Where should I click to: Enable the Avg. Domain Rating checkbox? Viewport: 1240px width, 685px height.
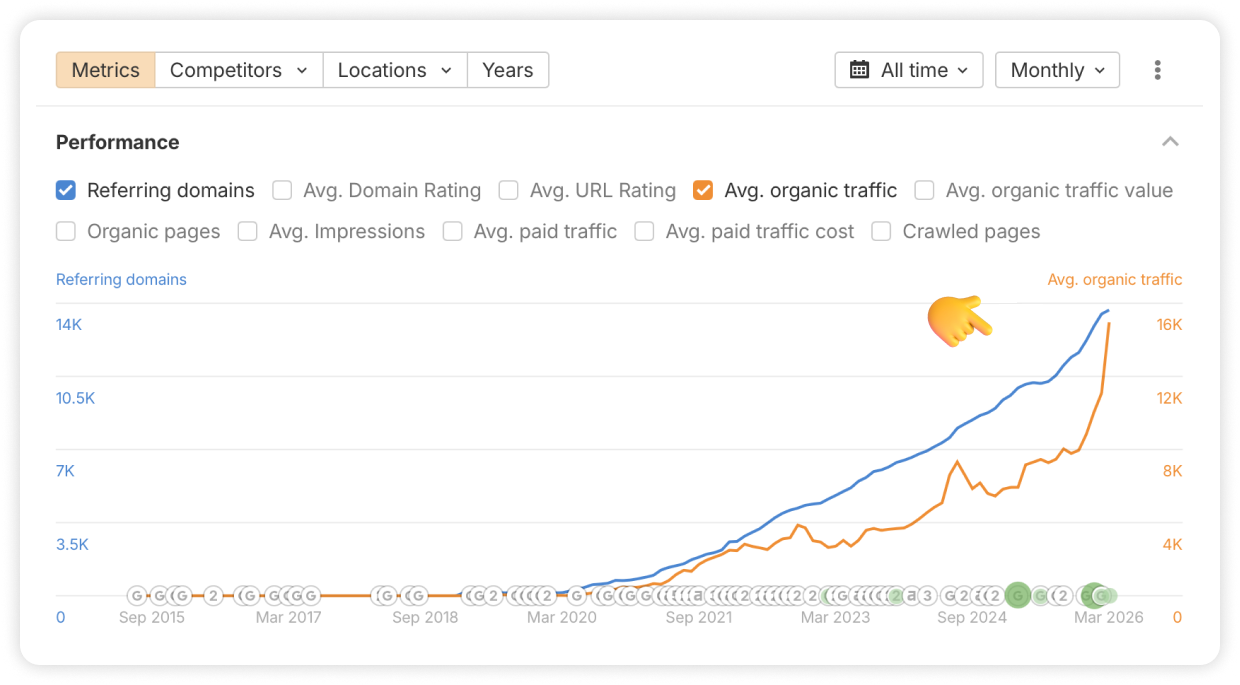[282, 190]
